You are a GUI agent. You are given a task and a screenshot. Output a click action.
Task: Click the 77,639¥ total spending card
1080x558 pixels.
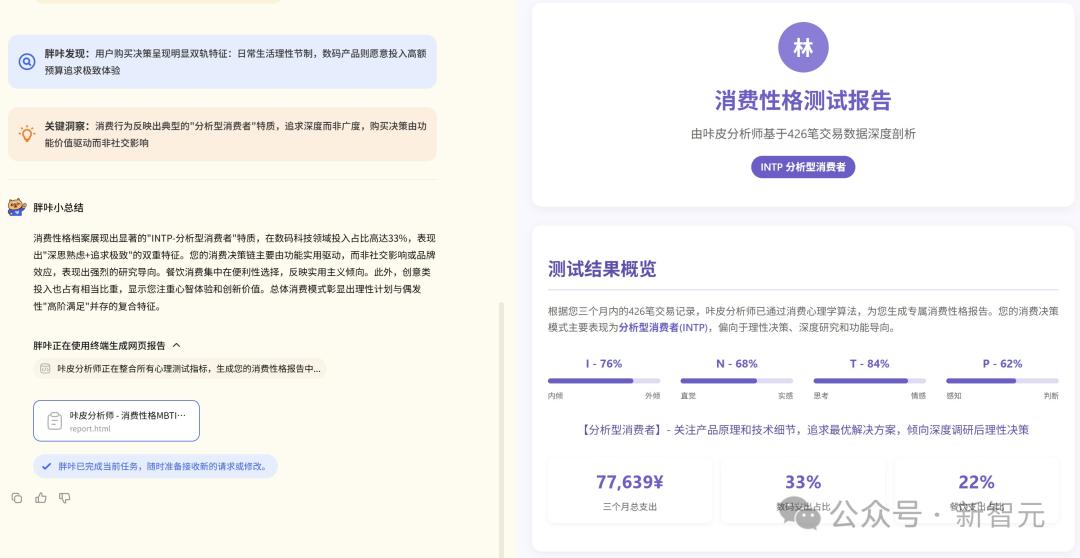pos(630,491)
